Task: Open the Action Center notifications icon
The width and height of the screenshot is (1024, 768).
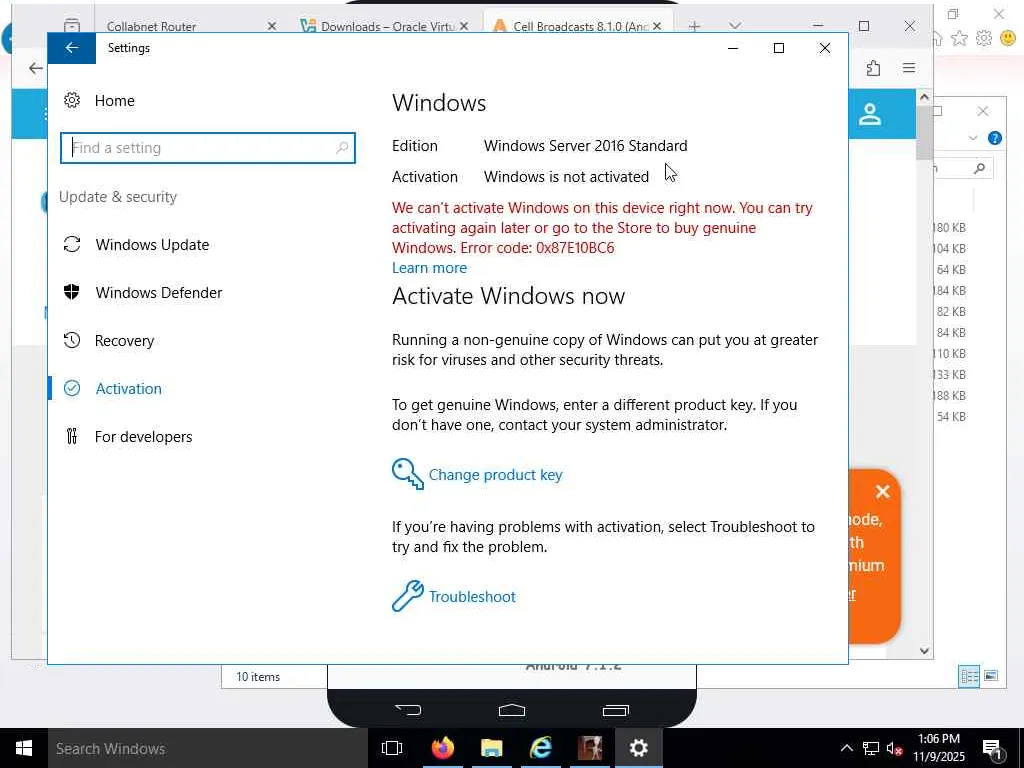Action: [993, 750]
